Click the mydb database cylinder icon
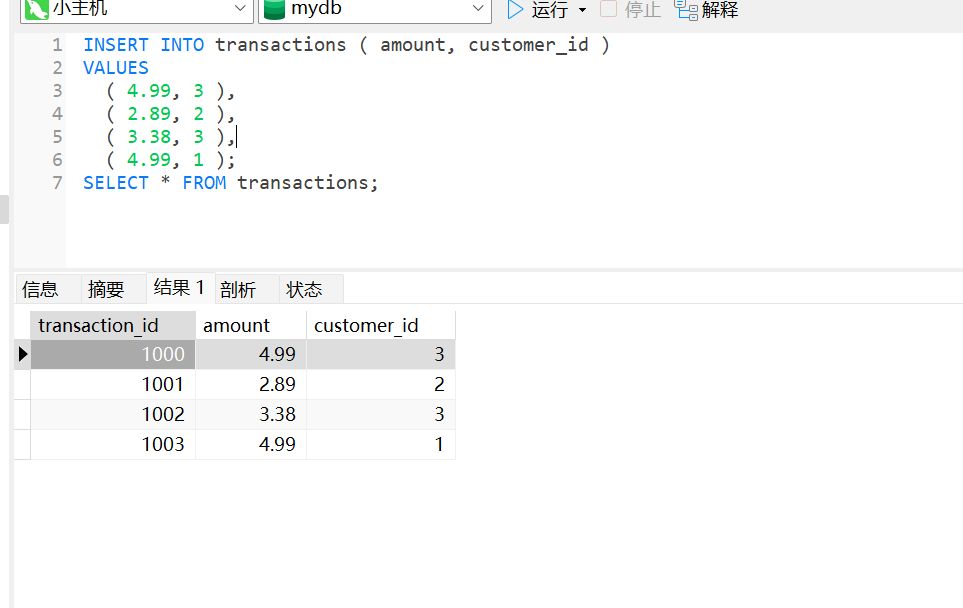Viewport: 963px width, 608px height. click(274, 10)
